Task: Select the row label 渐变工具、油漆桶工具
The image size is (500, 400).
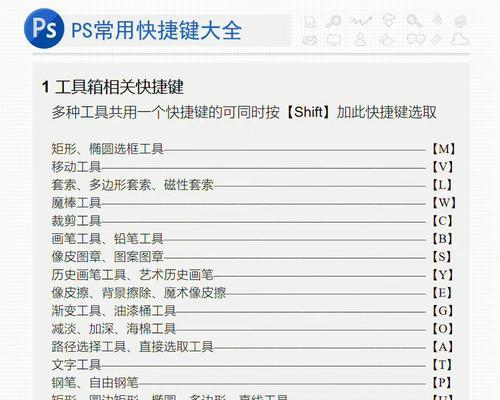Action: (114, 311)
